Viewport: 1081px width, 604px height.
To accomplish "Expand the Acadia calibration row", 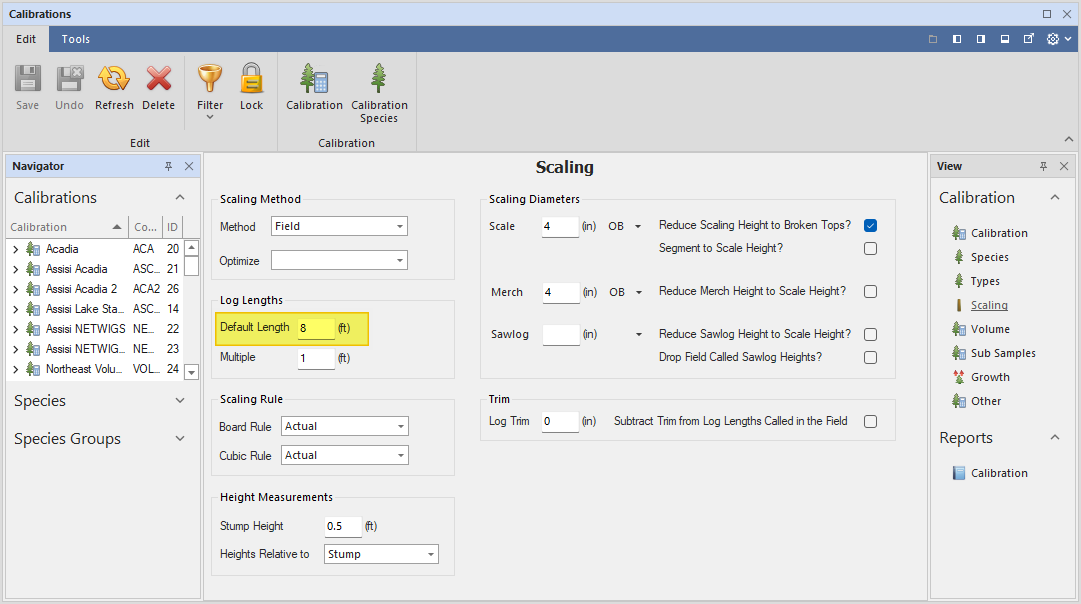I will click(x=15, y=249).
